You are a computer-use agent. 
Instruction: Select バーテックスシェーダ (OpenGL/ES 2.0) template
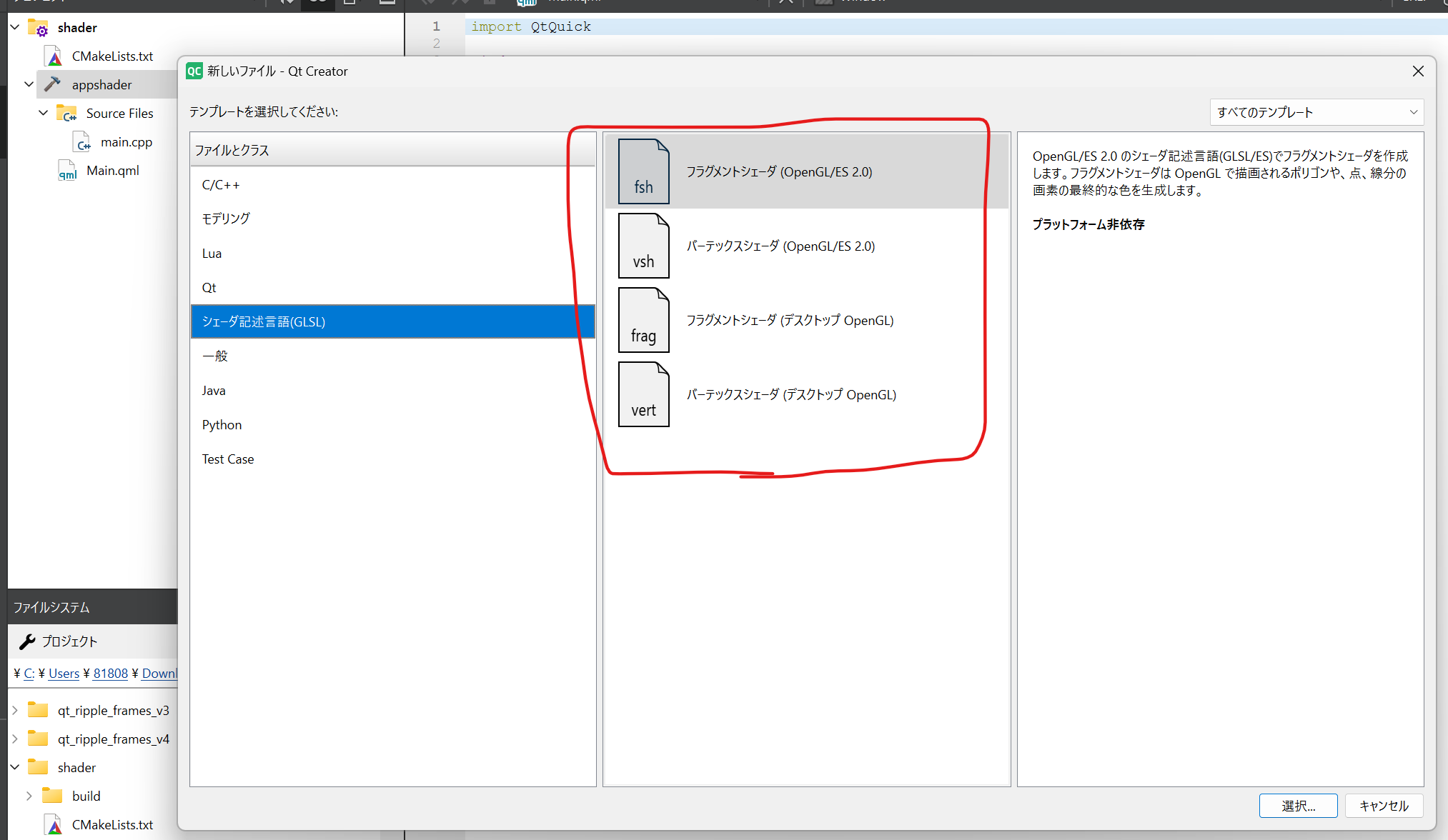pyautogui.click(x=807, y=246)
